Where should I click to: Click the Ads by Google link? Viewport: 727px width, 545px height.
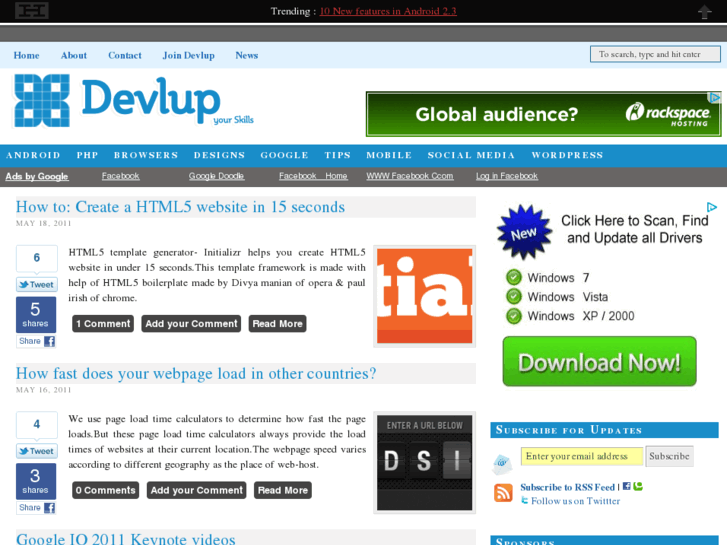point(37,176)
